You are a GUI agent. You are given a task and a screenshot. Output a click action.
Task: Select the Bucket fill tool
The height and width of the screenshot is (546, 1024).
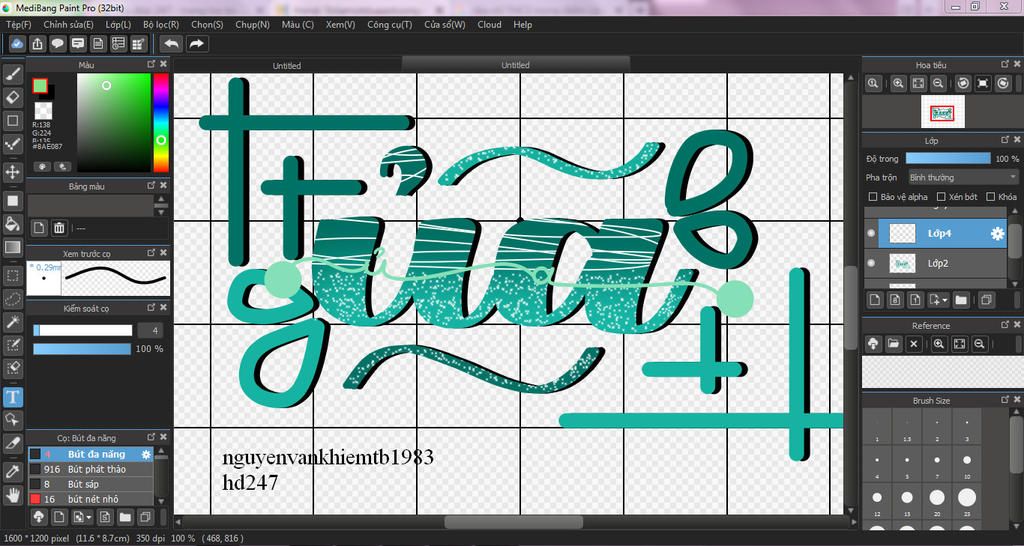13,224
